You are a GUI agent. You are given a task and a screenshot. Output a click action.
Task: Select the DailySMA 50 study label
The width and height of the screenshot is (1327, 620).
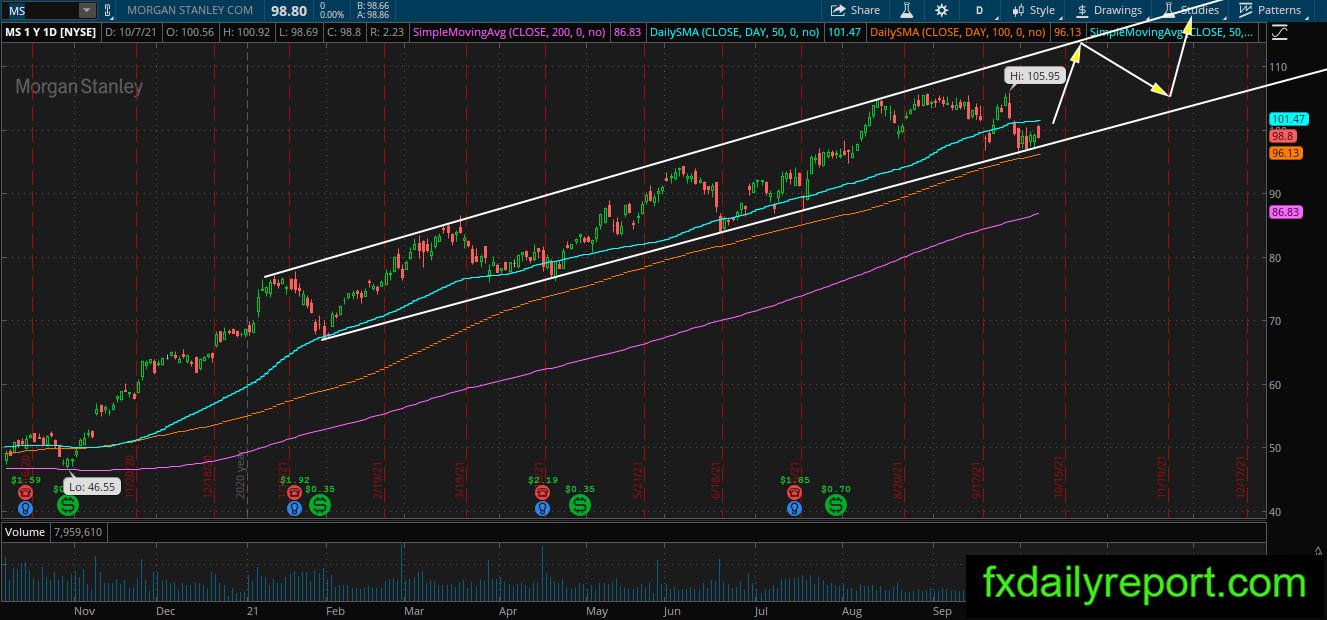734,32
